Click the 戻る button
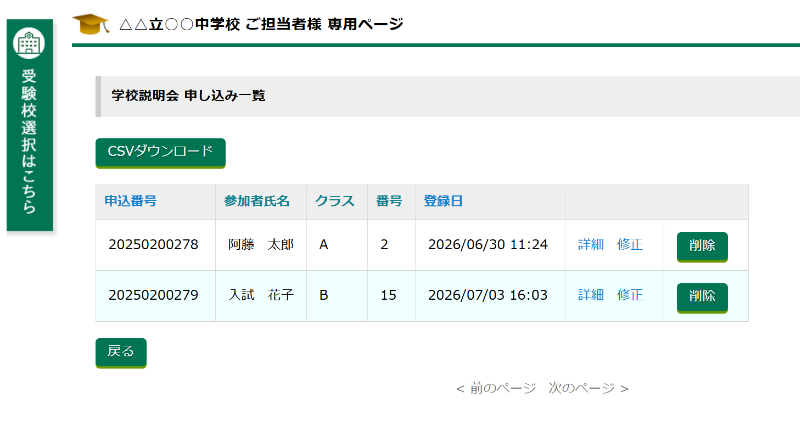 coord(121,352)
